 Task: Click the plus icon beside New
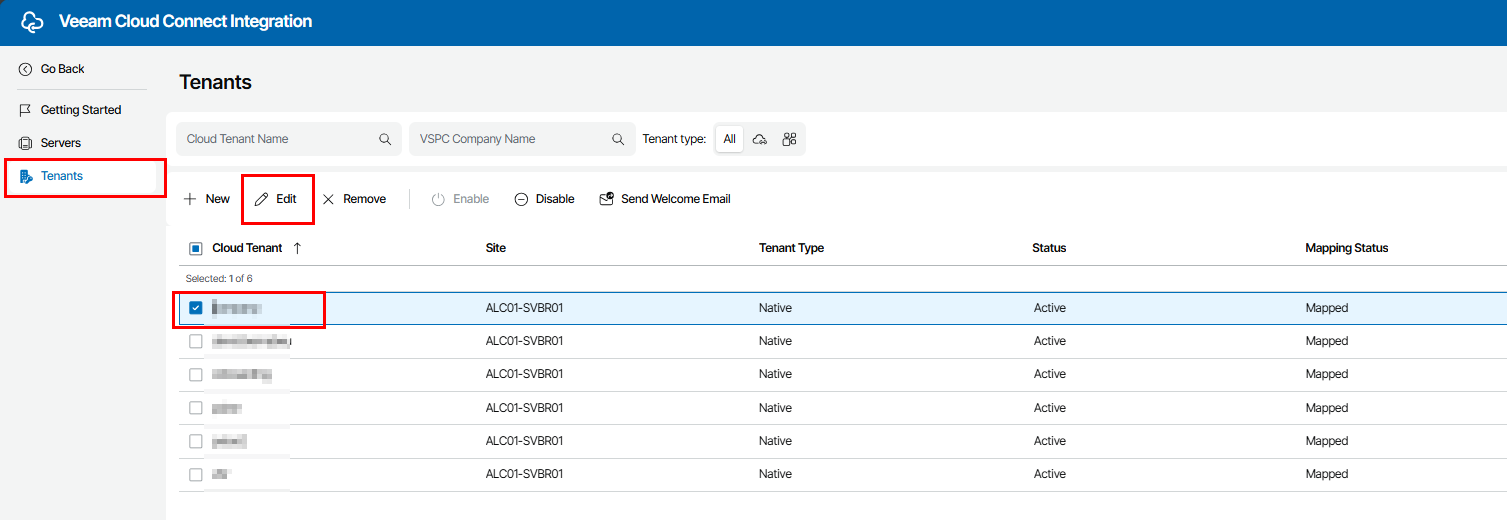click(x=190, y=199)
